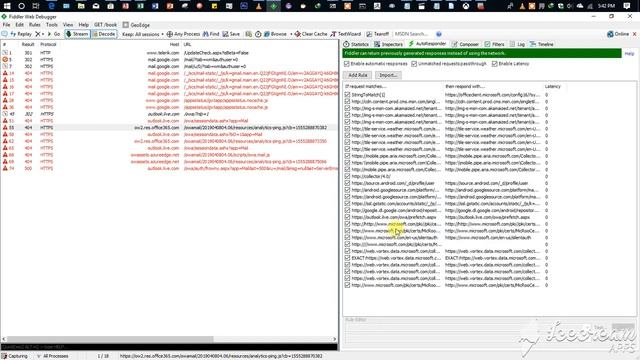
Task: Open Cortana search circle on taskbar
Action: (22, 6)
